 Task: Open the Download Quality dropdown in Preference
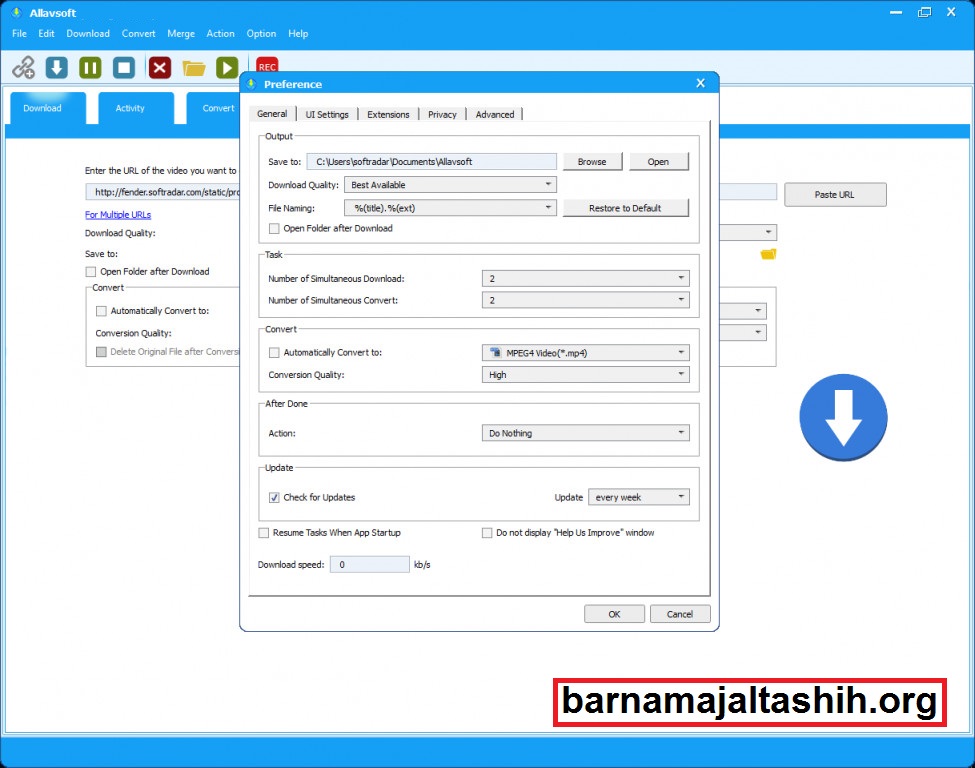450,185
